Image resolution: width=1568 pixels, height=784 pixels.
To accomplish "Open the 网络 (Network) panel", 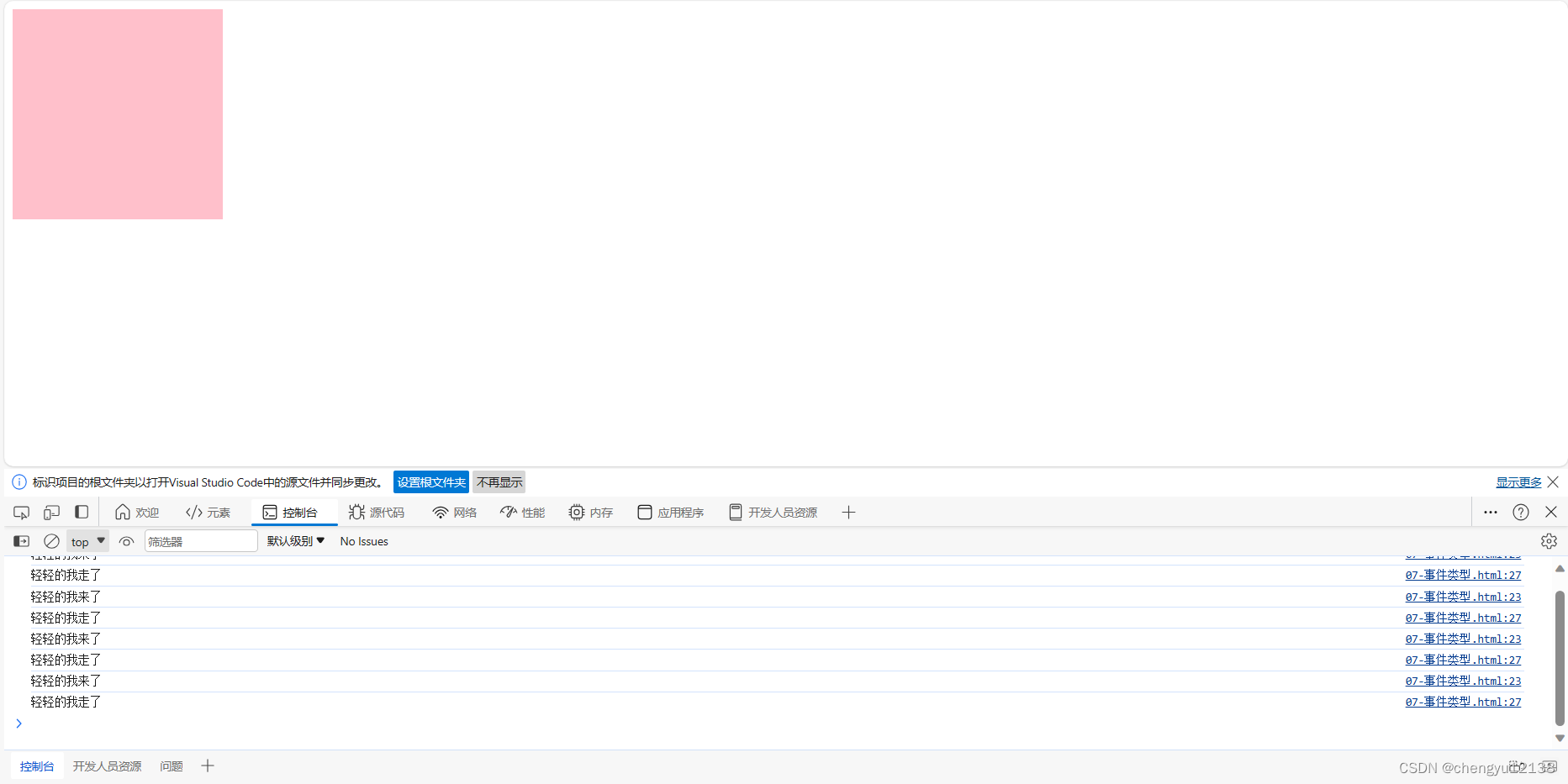I will click(454, 512).
